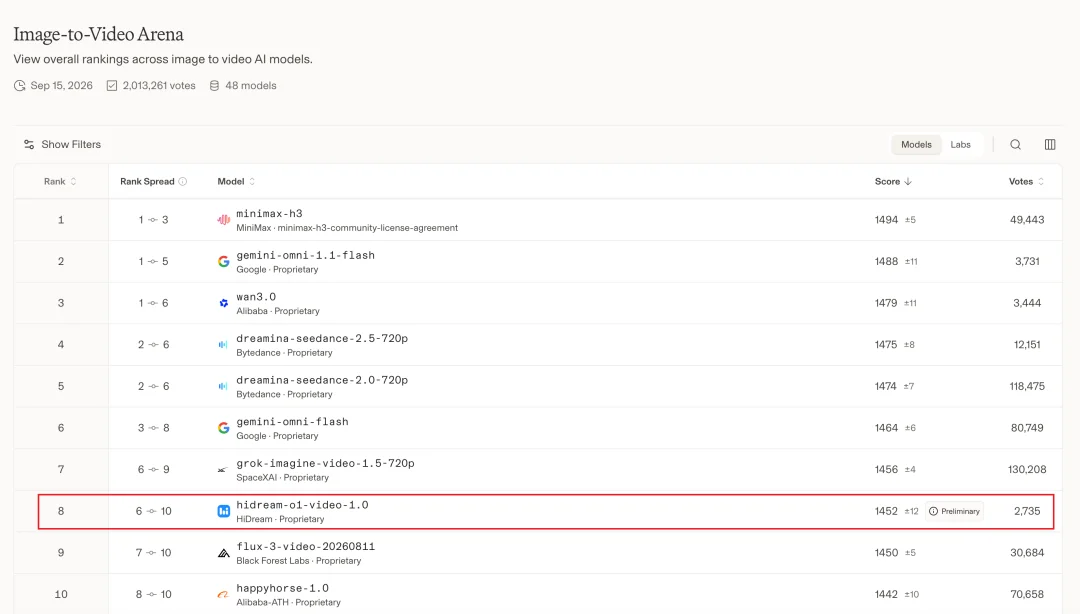Switch to the Labs tab
The width and height of the screenshot is (1080, 614).
[960, 145]
